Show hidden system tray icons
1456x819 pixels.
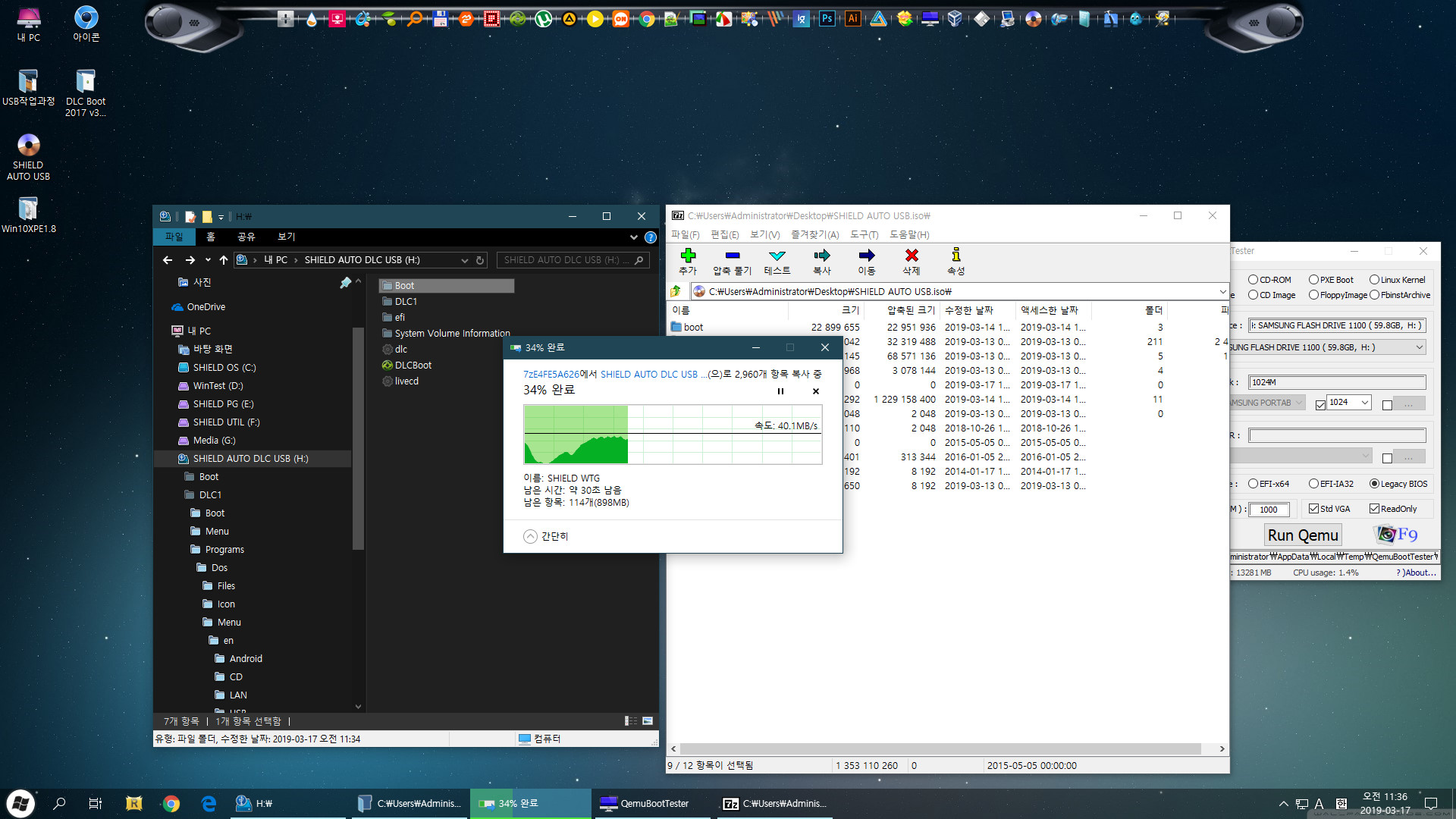1283,804
